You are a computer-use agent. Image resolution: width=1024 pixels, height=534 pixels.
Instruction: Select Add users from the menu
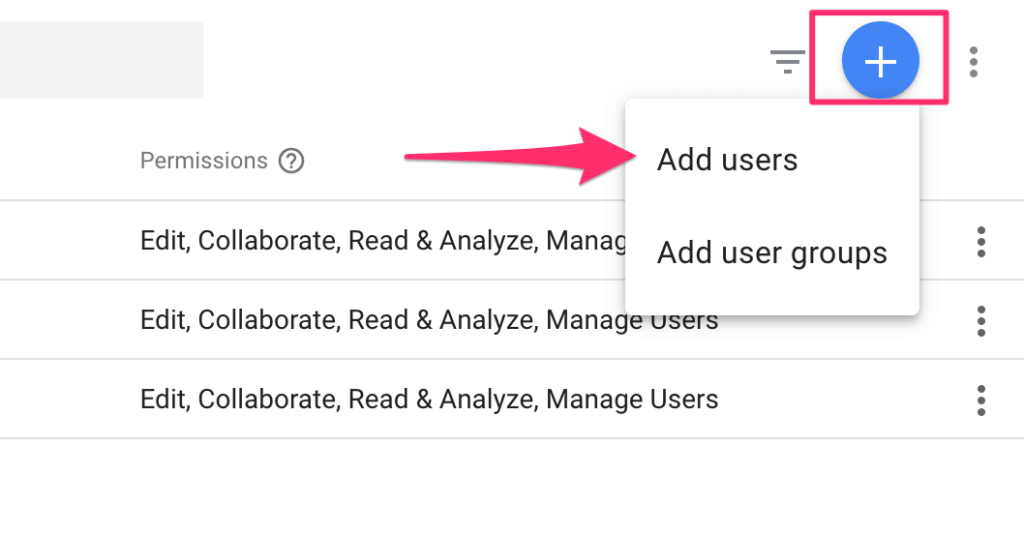[x=727, y=160]
